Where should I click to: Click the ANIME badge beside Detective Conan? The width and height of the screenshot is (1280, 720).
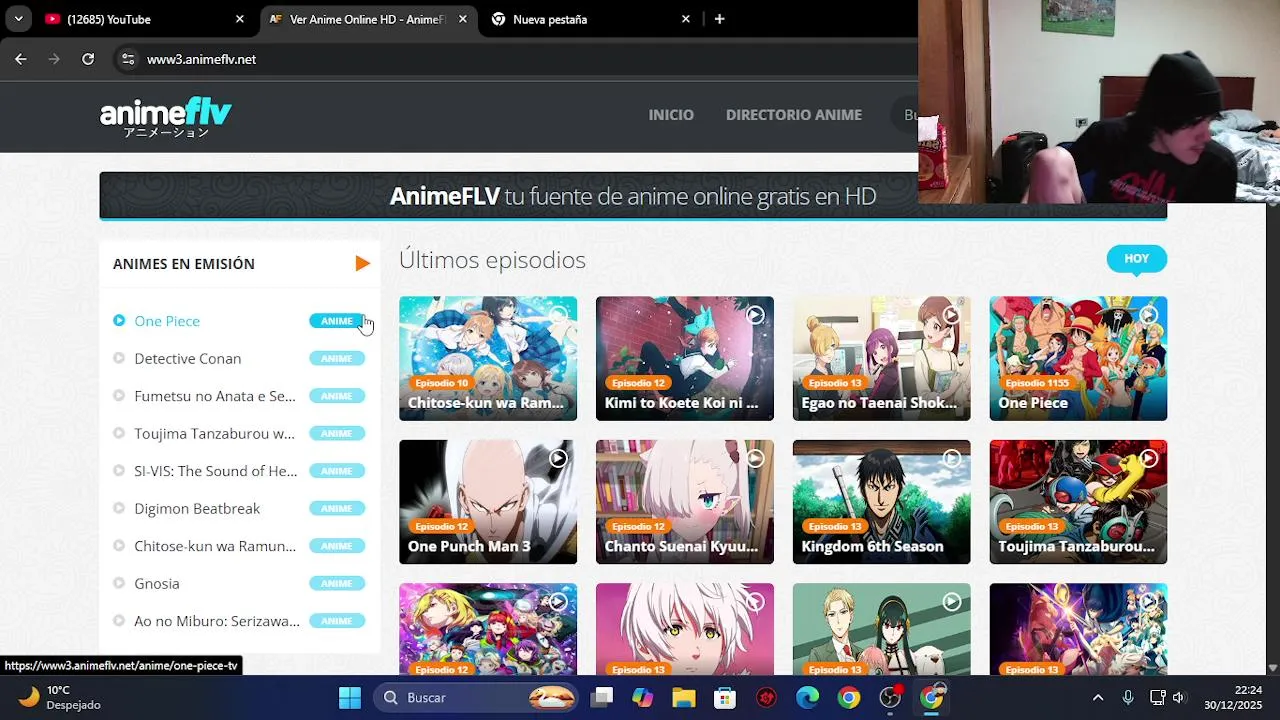pyautogui.click(x=337, y=358)
